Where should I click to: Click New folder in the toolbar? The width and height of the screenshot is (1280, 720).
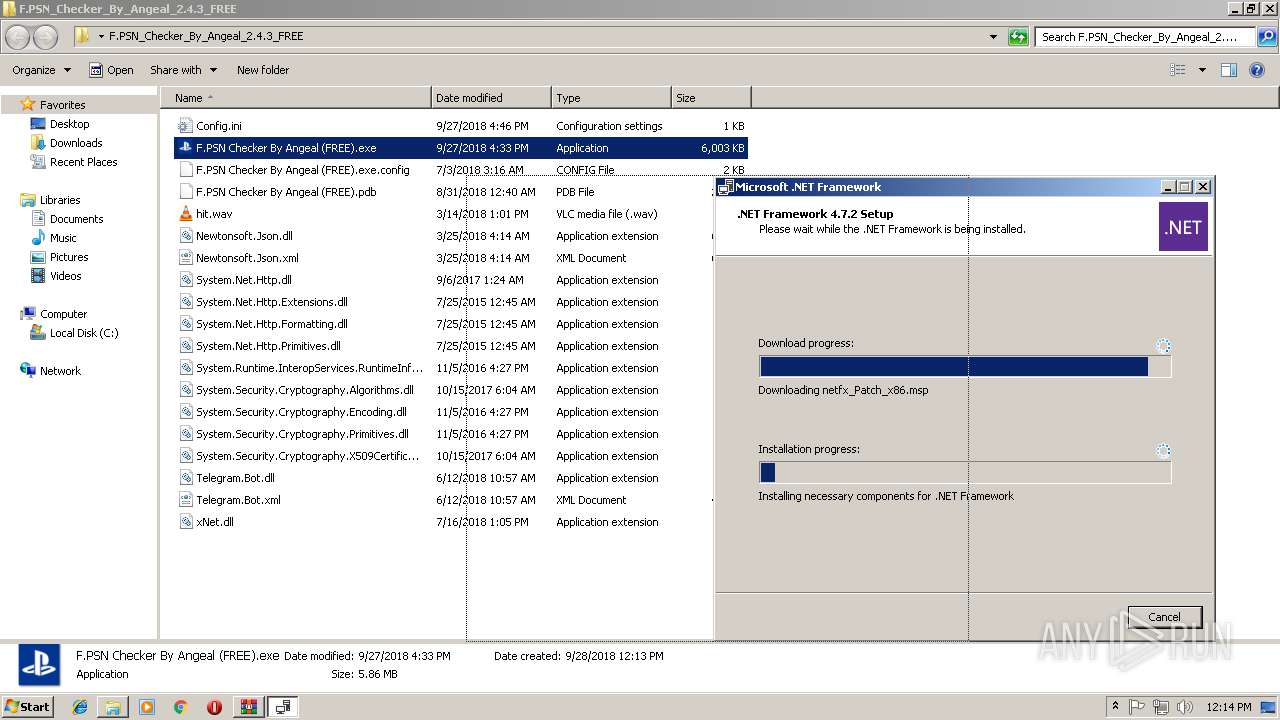(x=263, y=70)
